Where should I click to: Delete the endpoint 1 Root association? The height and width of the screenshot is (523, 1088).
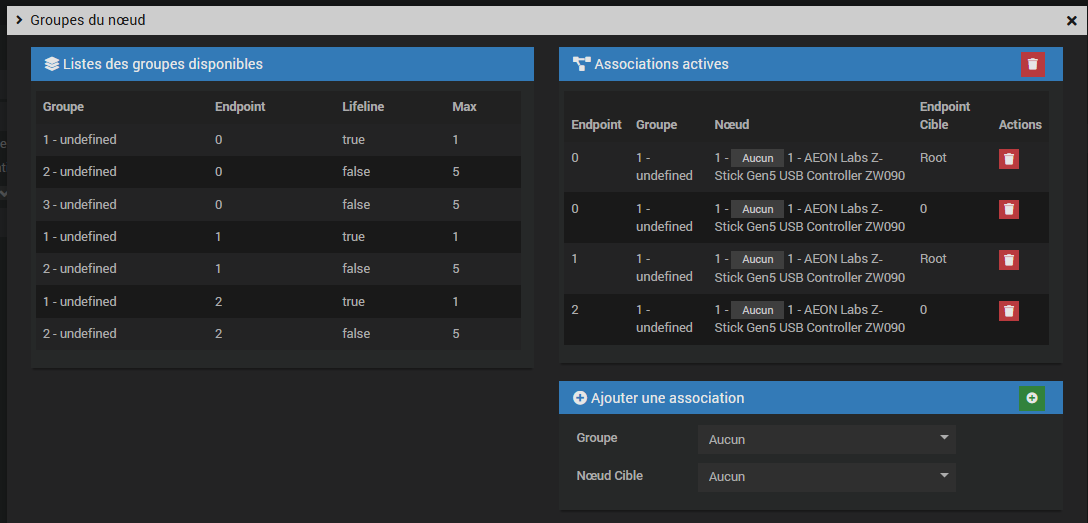1009,260
